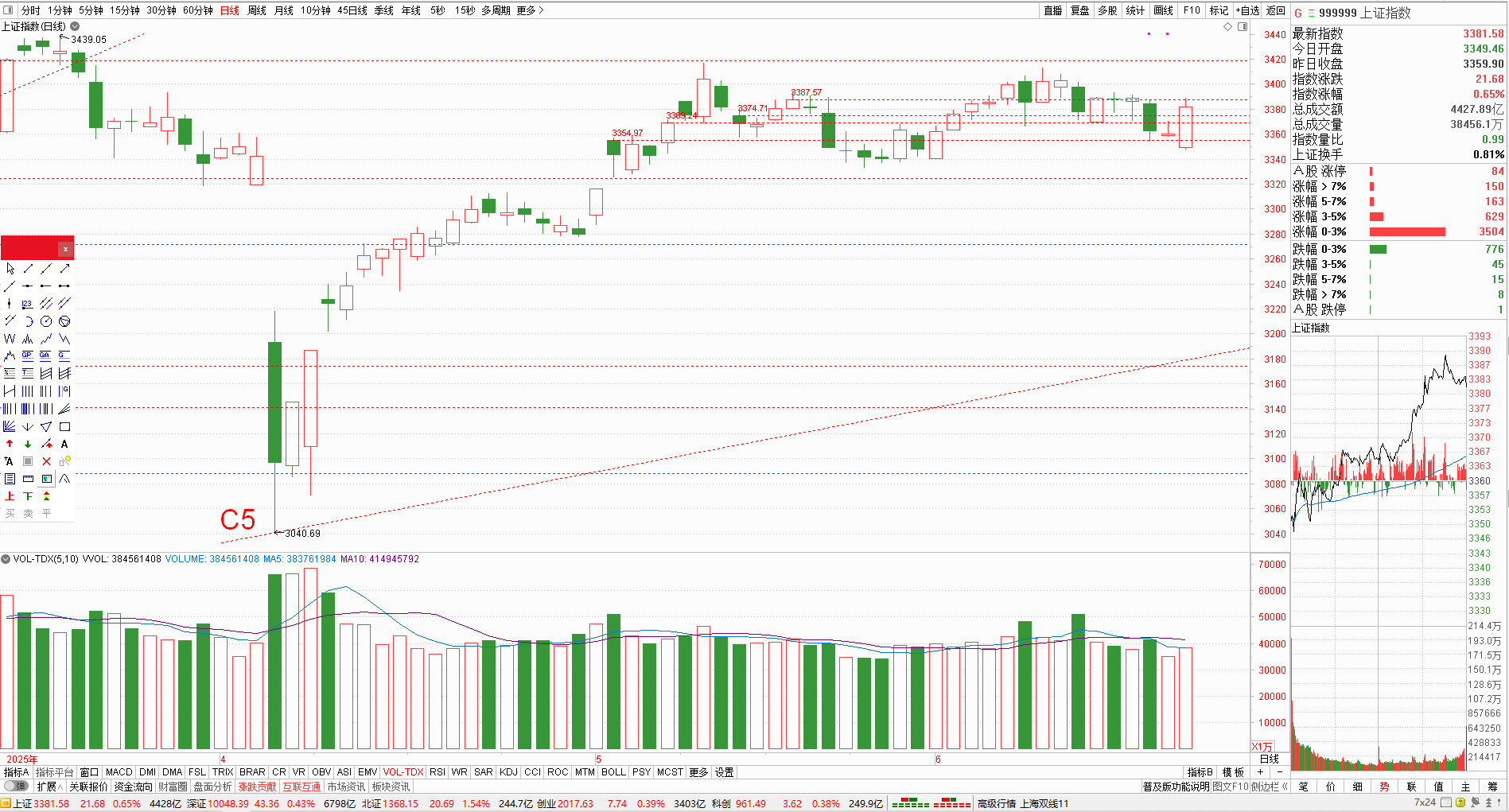Select the rectangle drawing tool

(64, 426)
